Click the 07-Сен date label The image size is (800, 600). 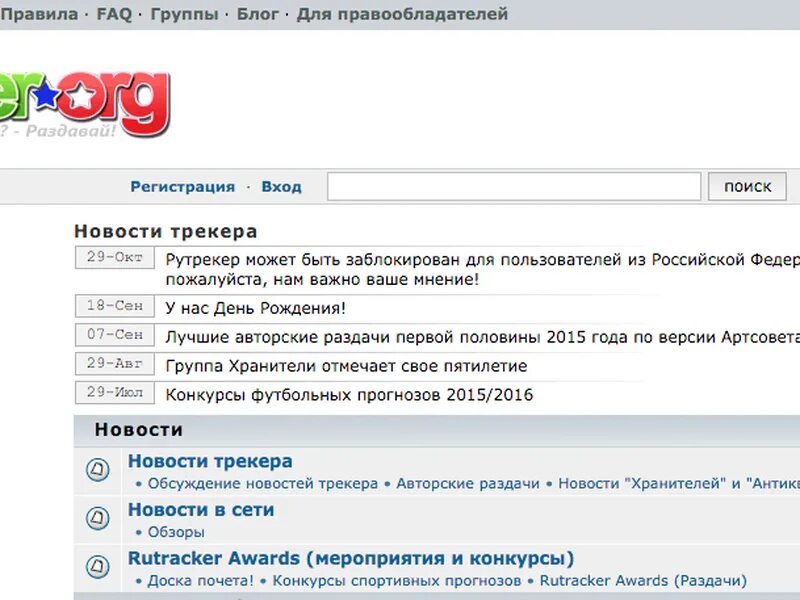pos(115,335)
